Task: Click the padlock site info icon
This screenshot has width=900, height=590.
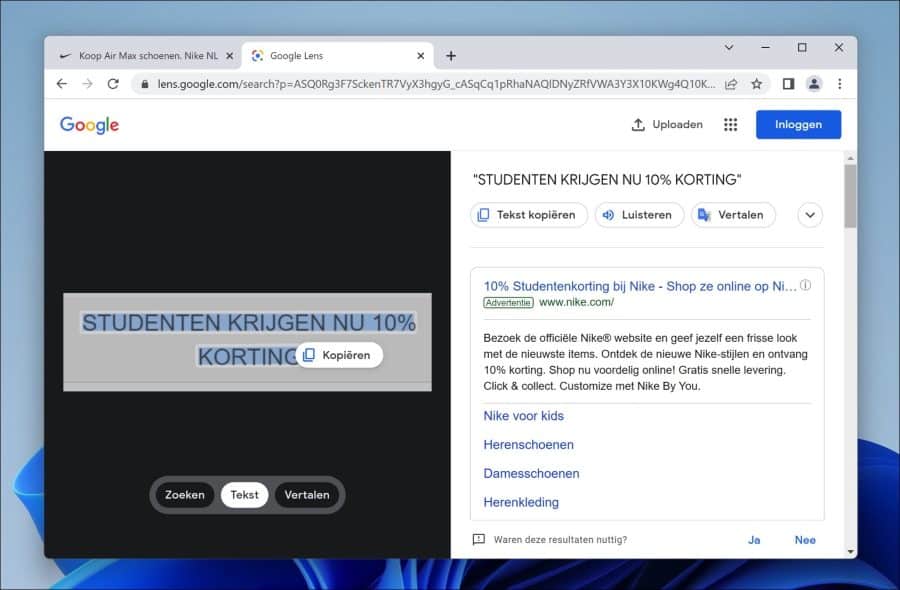Action: coord(145,84)
